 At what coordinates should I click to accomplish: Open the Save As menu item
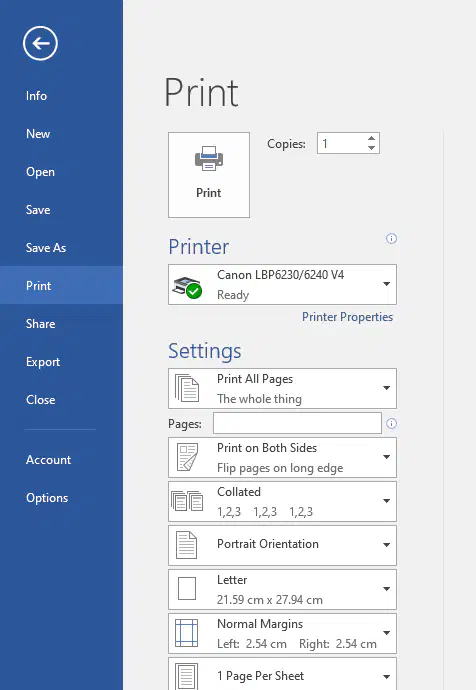tap(46, 248)
